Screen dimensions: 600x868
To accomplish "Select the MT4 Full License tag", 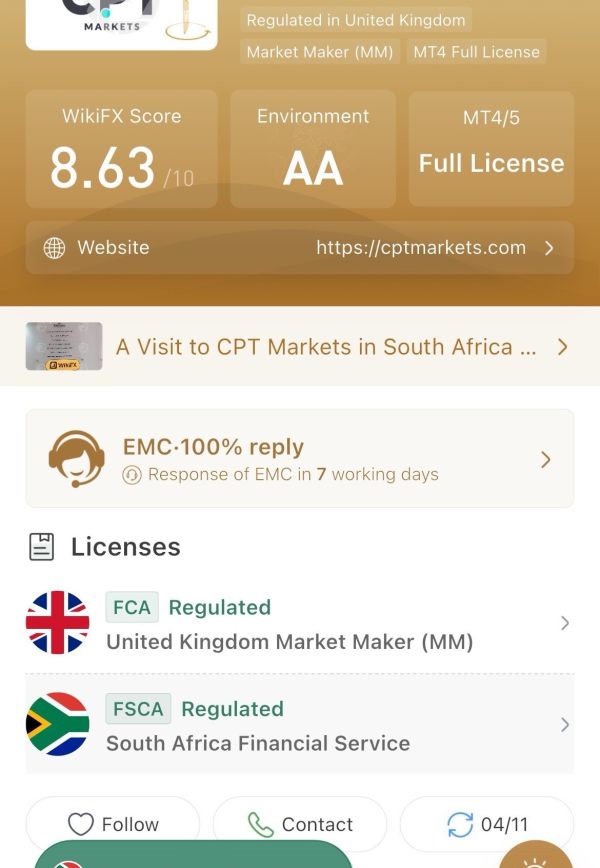I will (477, 51).
